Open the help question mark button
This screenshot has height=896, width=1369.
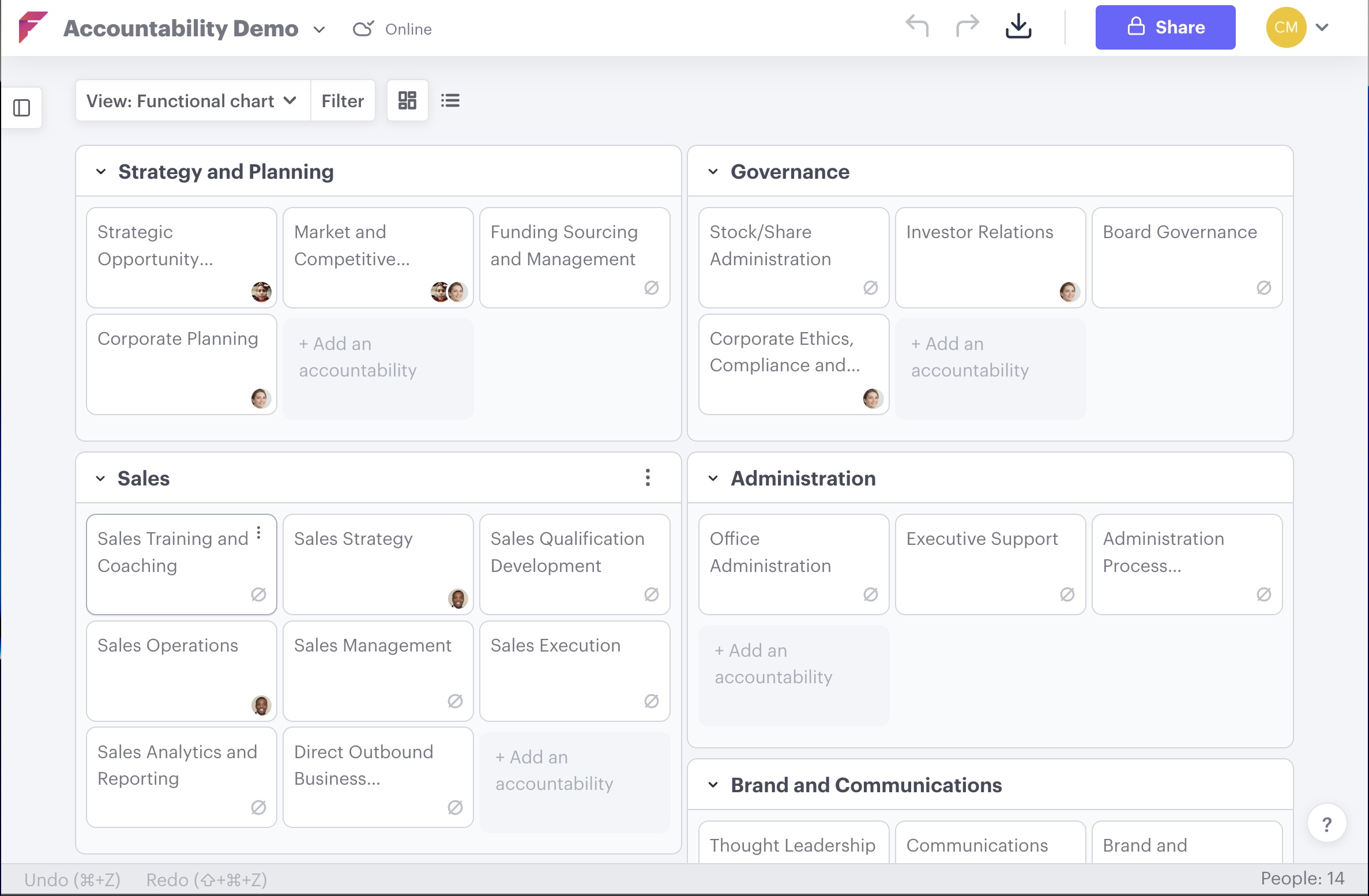click(x=1326, y=824)
